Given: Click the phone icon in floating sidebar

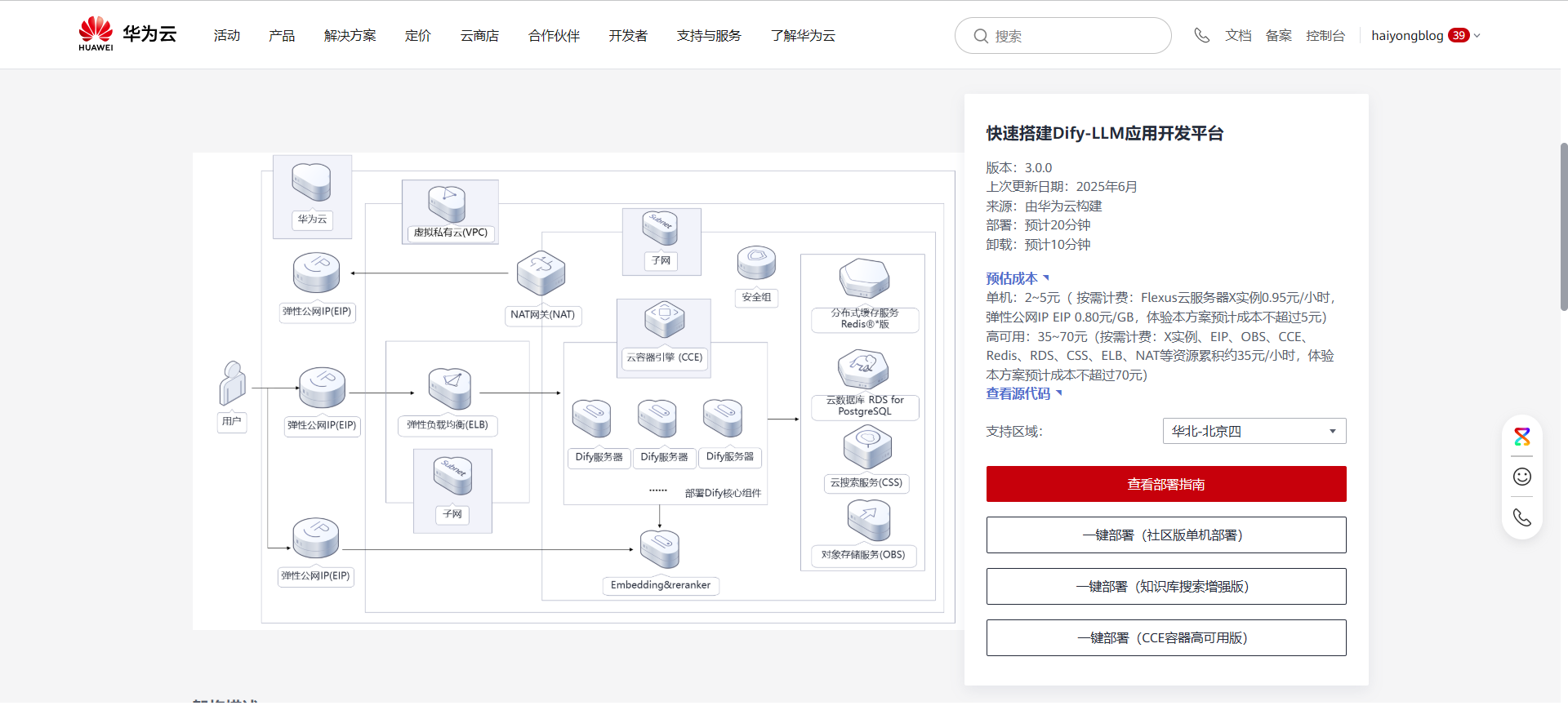Looking at the screenshot, I should coord(1522,517).
